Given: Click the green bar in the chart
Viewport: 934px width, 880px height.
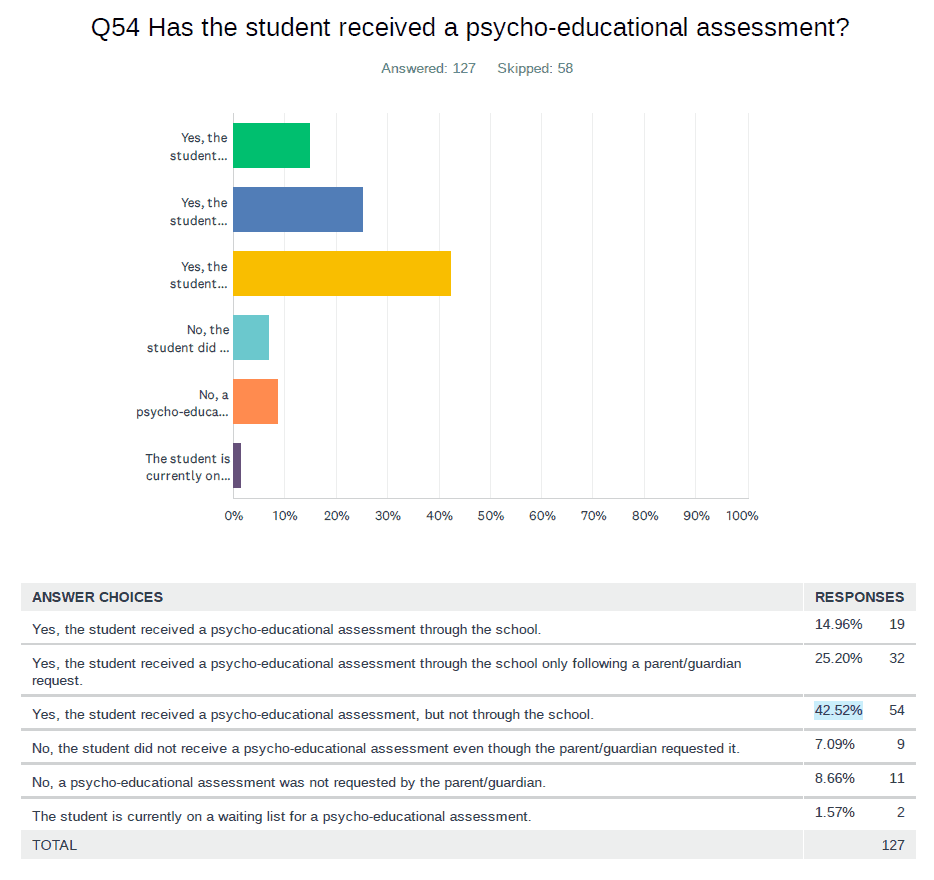Looking at the screenshot, I should coord(271,146).
